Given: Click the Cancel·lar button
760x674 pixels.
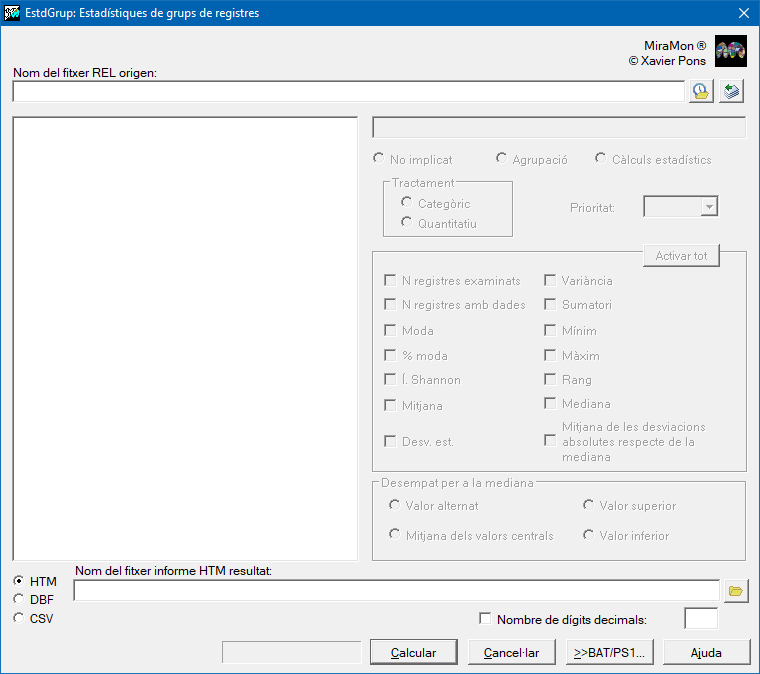Looking at the screenshot, I should pyautogui.click(x=511, y=652).
